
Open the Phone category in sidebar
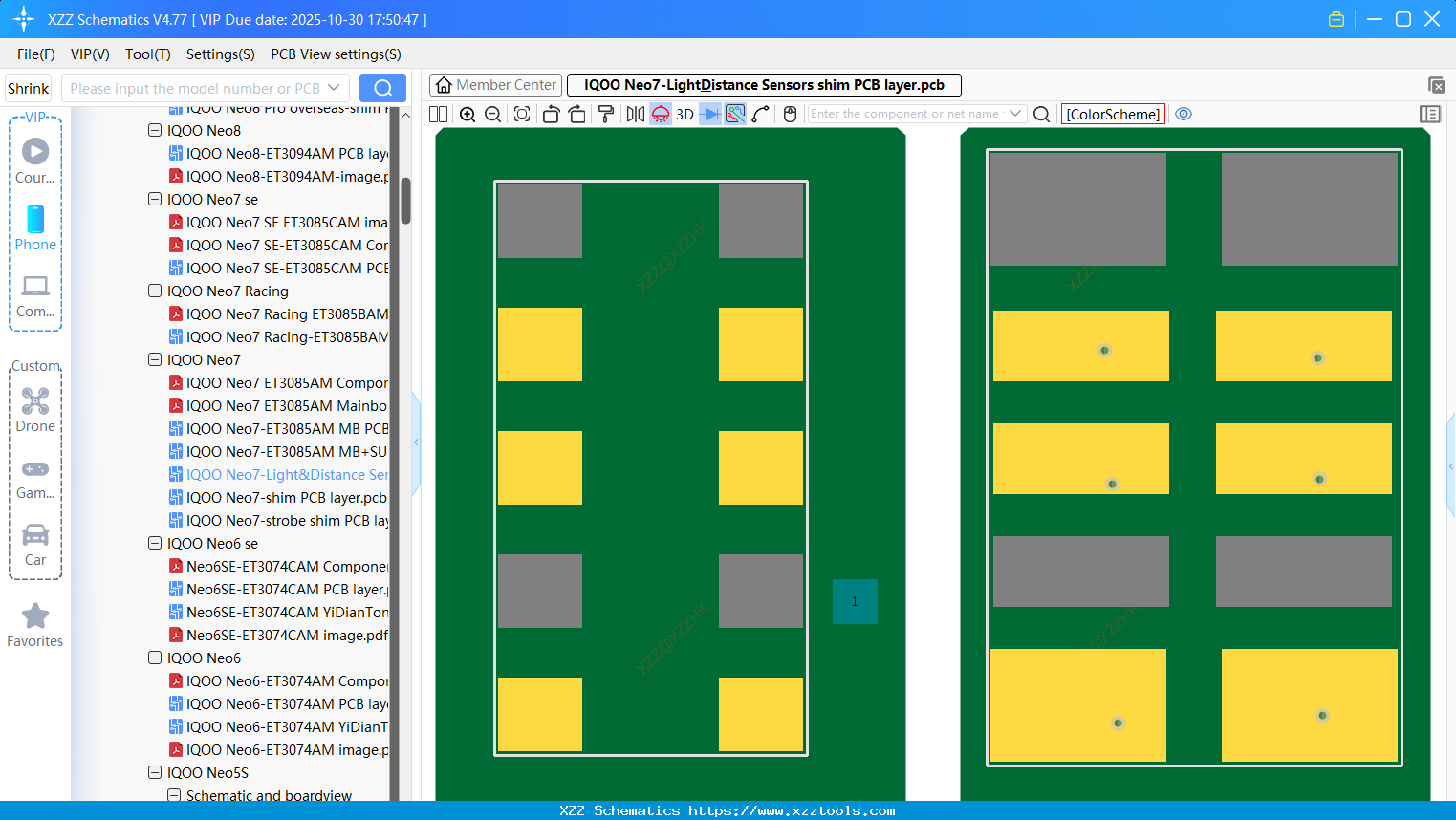coord(35,228)
